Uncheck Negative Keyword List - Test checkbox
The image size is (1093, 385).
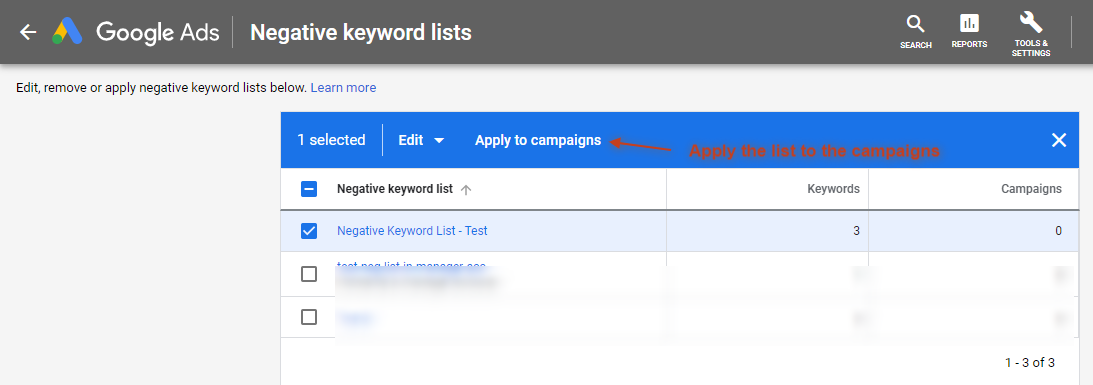click(309, 231)
